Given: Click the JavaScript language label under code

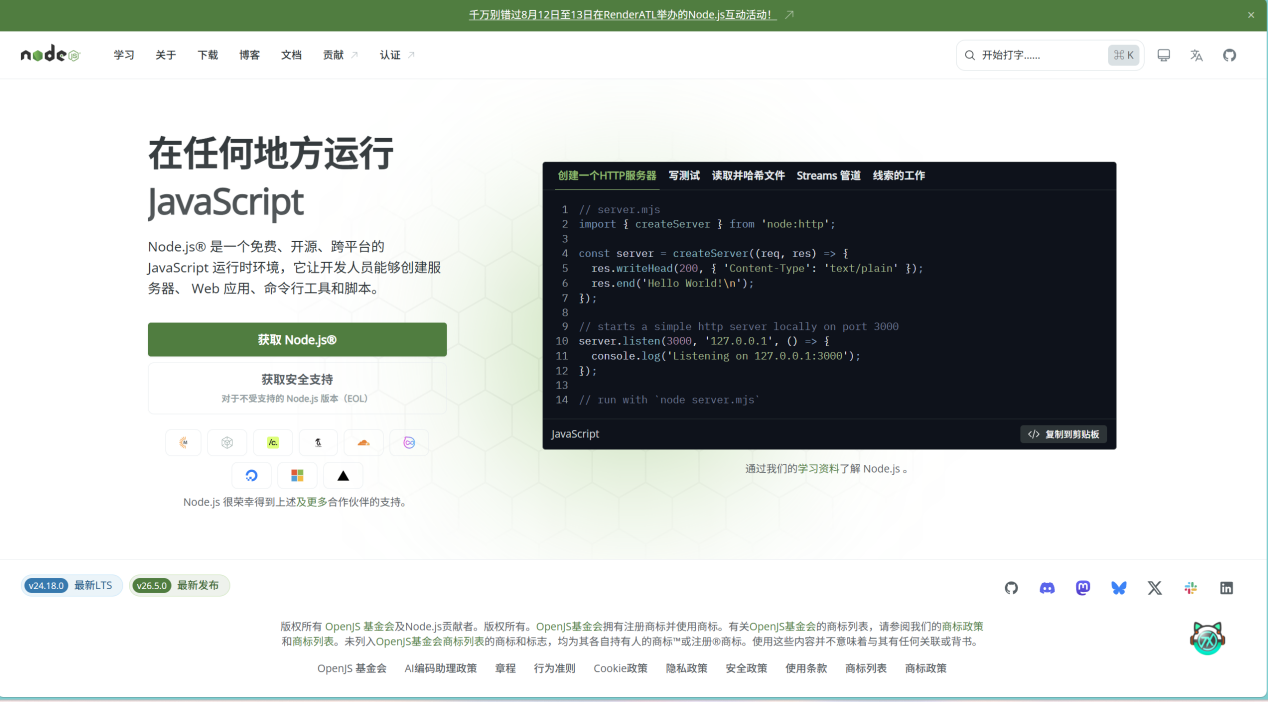Looking at the screenshot, I should coord(576,434).
